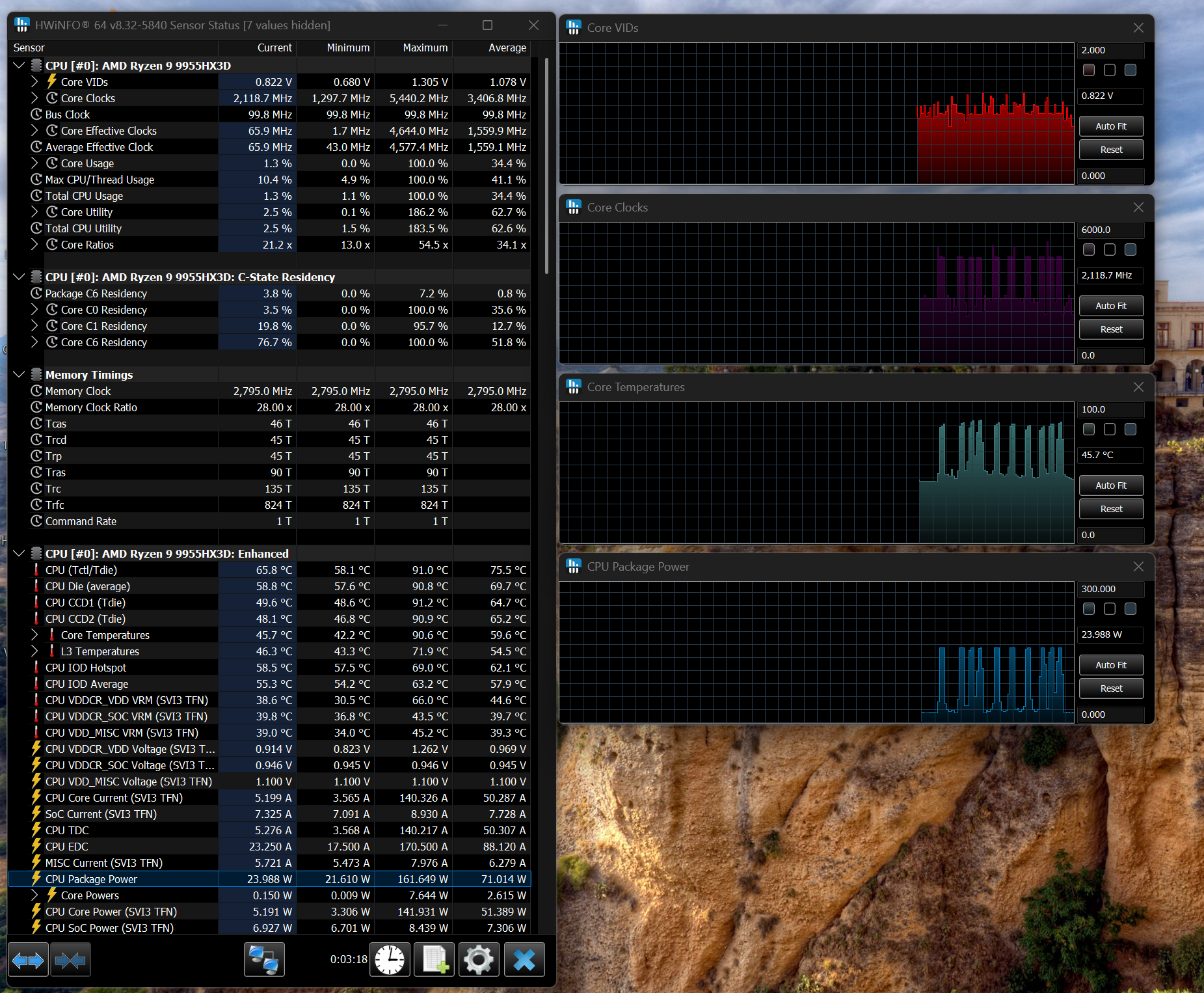Click the clock icon to reset elapsed time
1204x993 pixels.
390,960
